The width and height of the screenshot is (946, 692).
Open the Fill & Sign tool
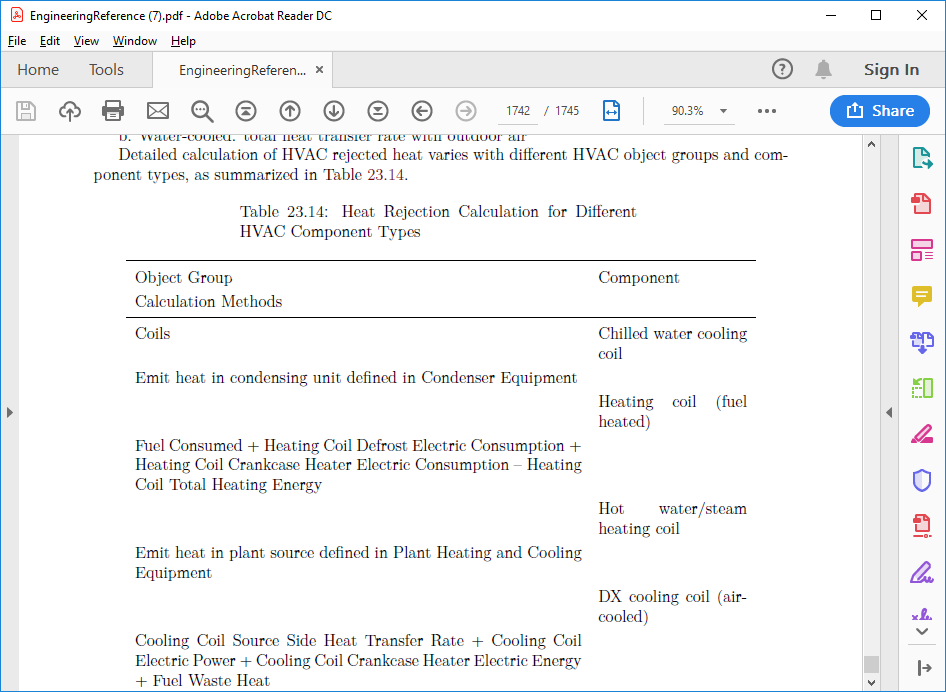click(921, 572)
